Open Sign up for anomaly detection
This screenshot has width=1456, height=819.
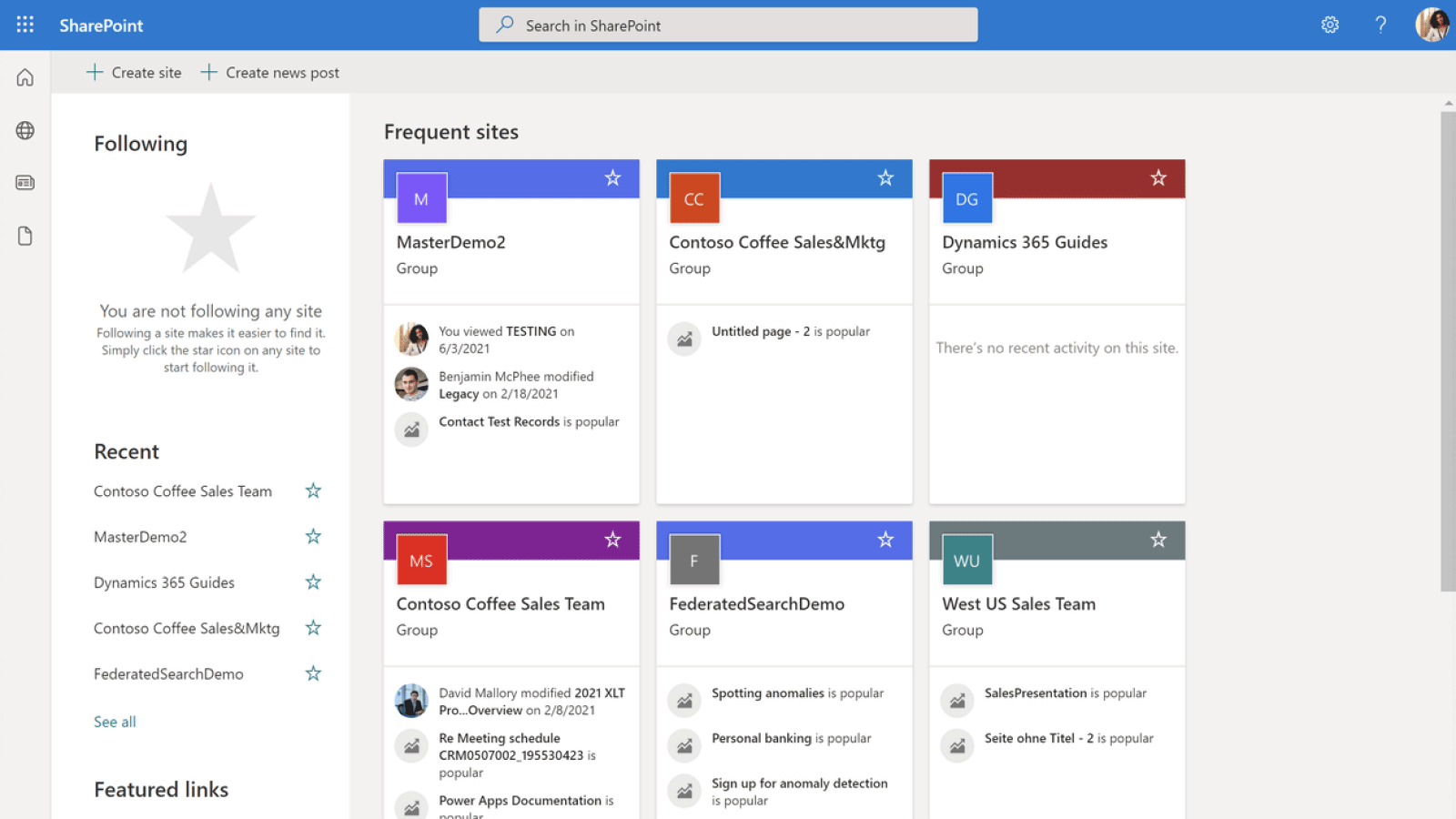pos(800,792)
